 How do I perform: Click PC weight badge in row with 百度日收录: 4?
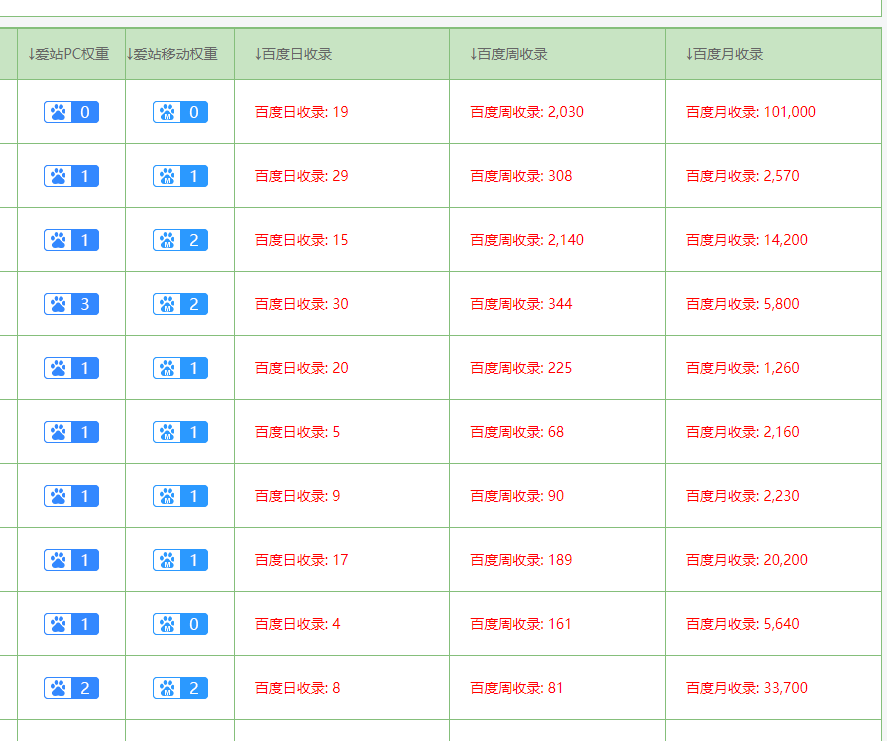(71, 624)
